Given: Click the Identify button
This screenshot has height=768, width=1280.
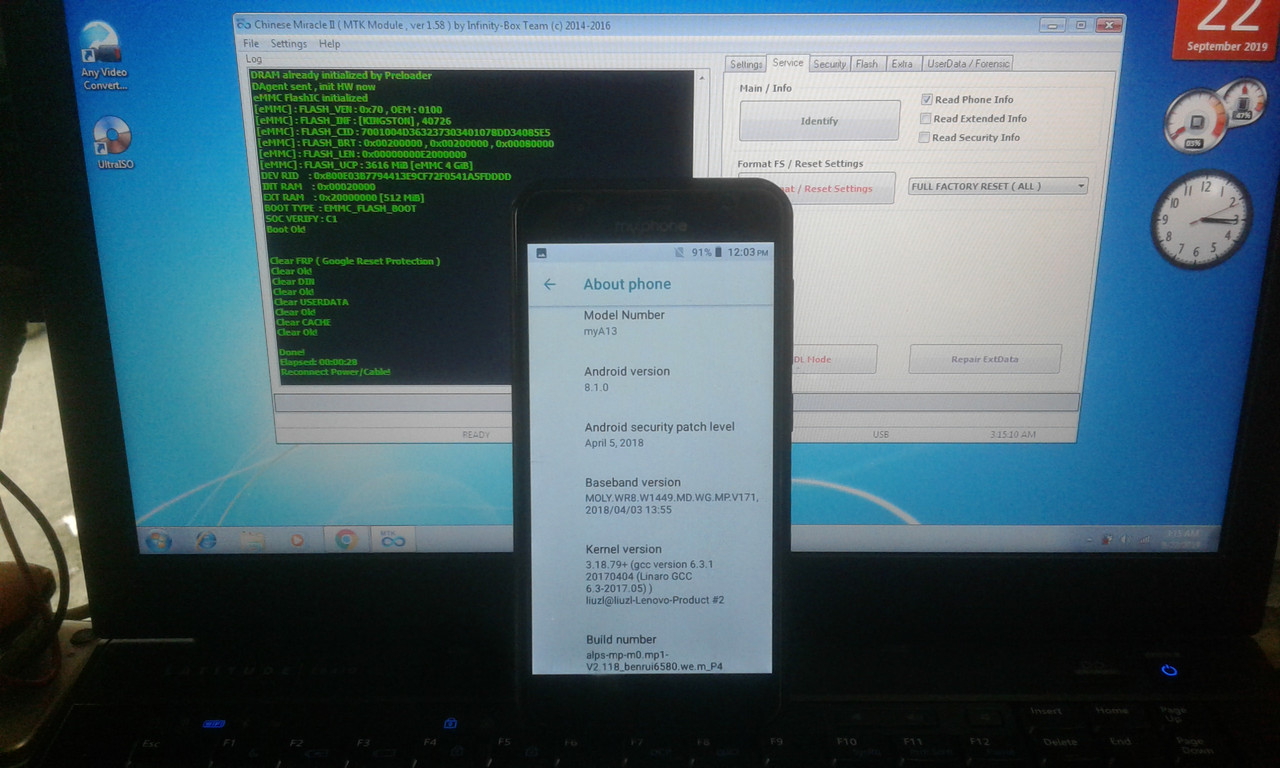Looking at the screenshot, I should (819, 121).
